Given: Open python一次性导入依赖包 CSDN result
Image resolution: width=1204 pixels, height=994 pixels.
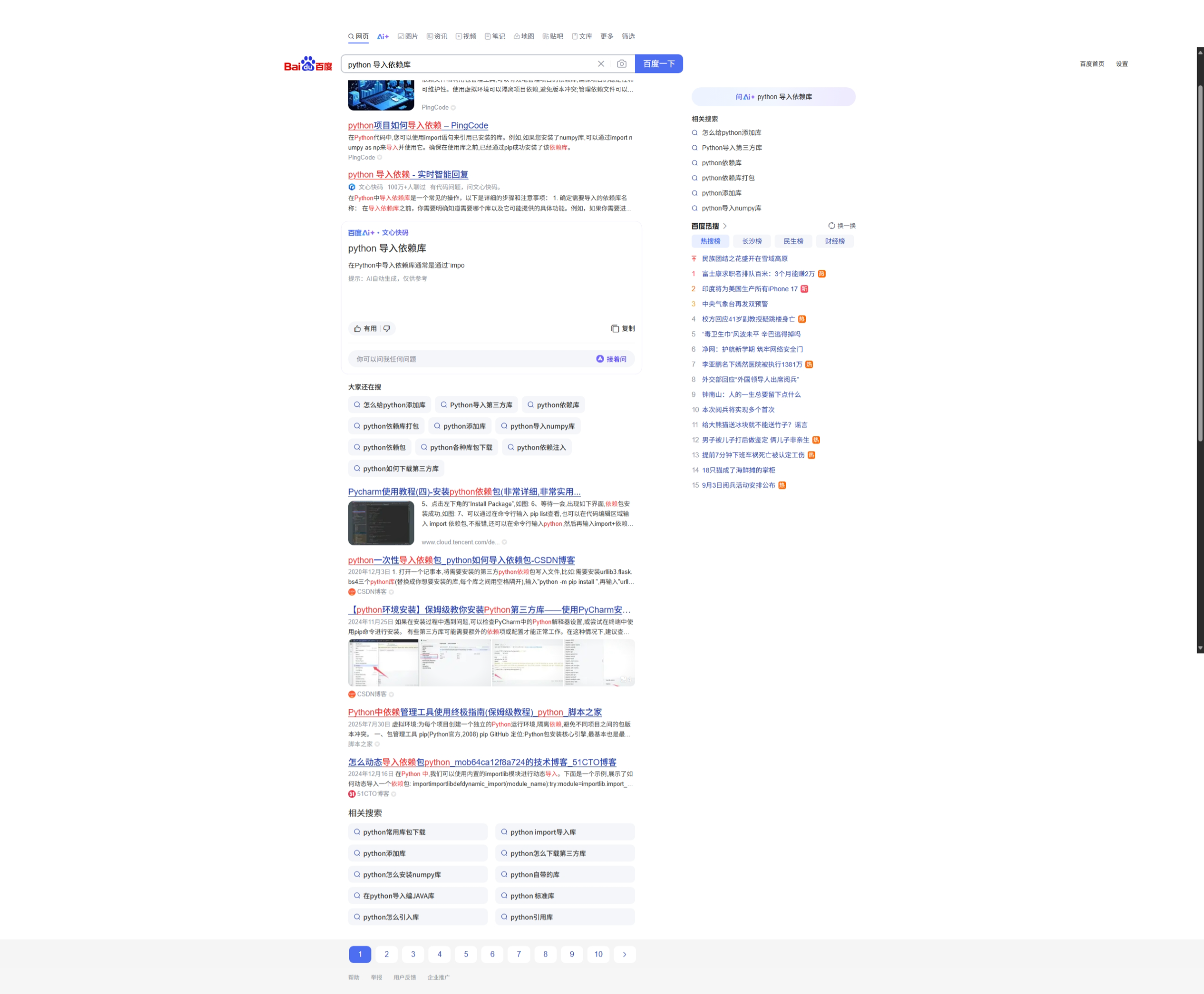Looking at the screenshot, I should click(x=462, y=560).
